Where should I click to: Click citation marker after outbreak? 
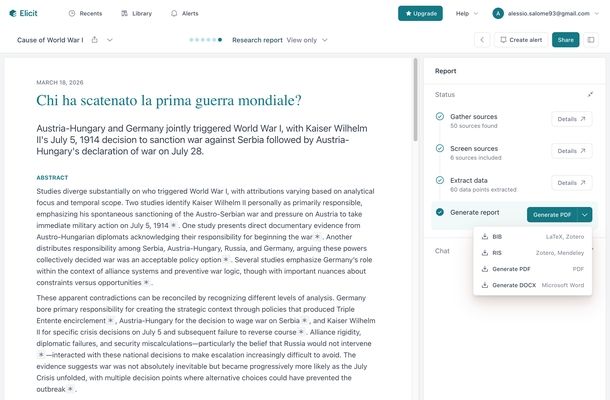(70, 389)
